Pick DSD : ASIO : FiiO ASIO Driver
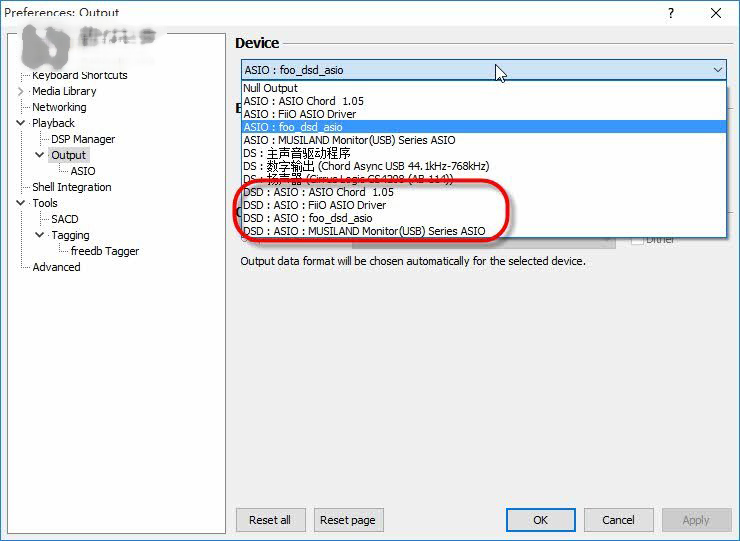Viewport: 740px width, 541px height. tap(314, 205)
